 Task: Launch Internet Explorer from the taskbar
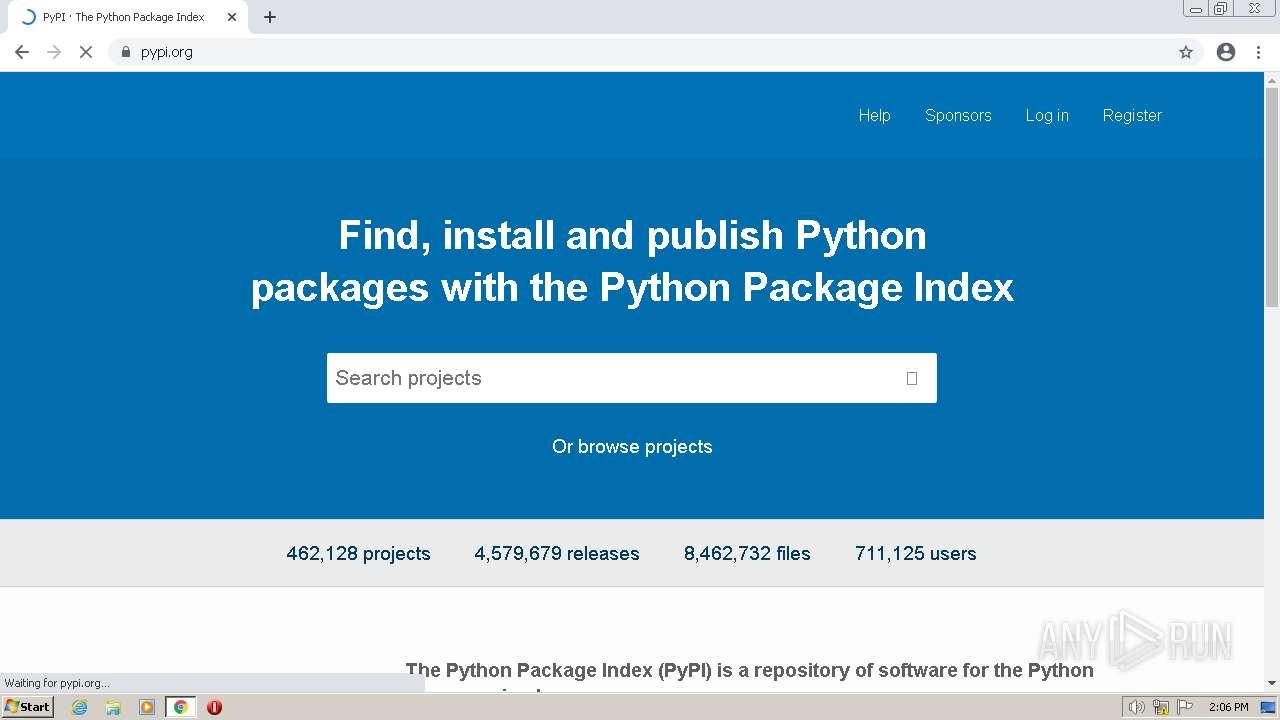(x=80, y=707)
